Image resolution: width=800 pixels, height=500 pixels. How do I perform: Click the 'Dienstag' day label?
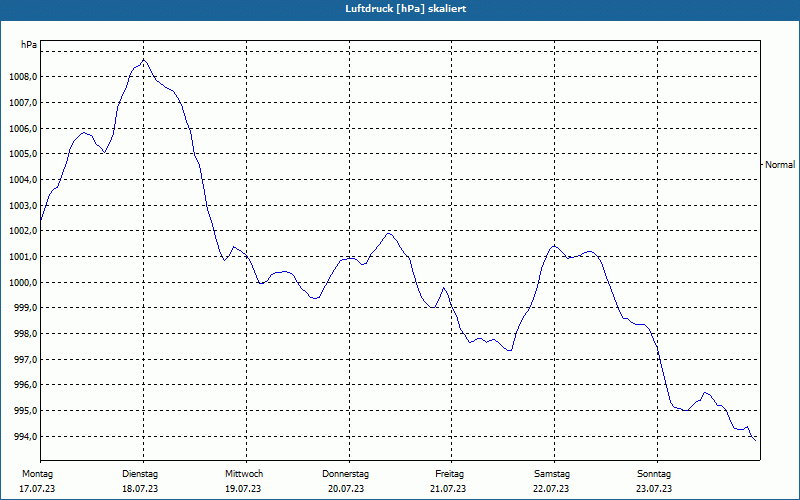pos(140,474)
